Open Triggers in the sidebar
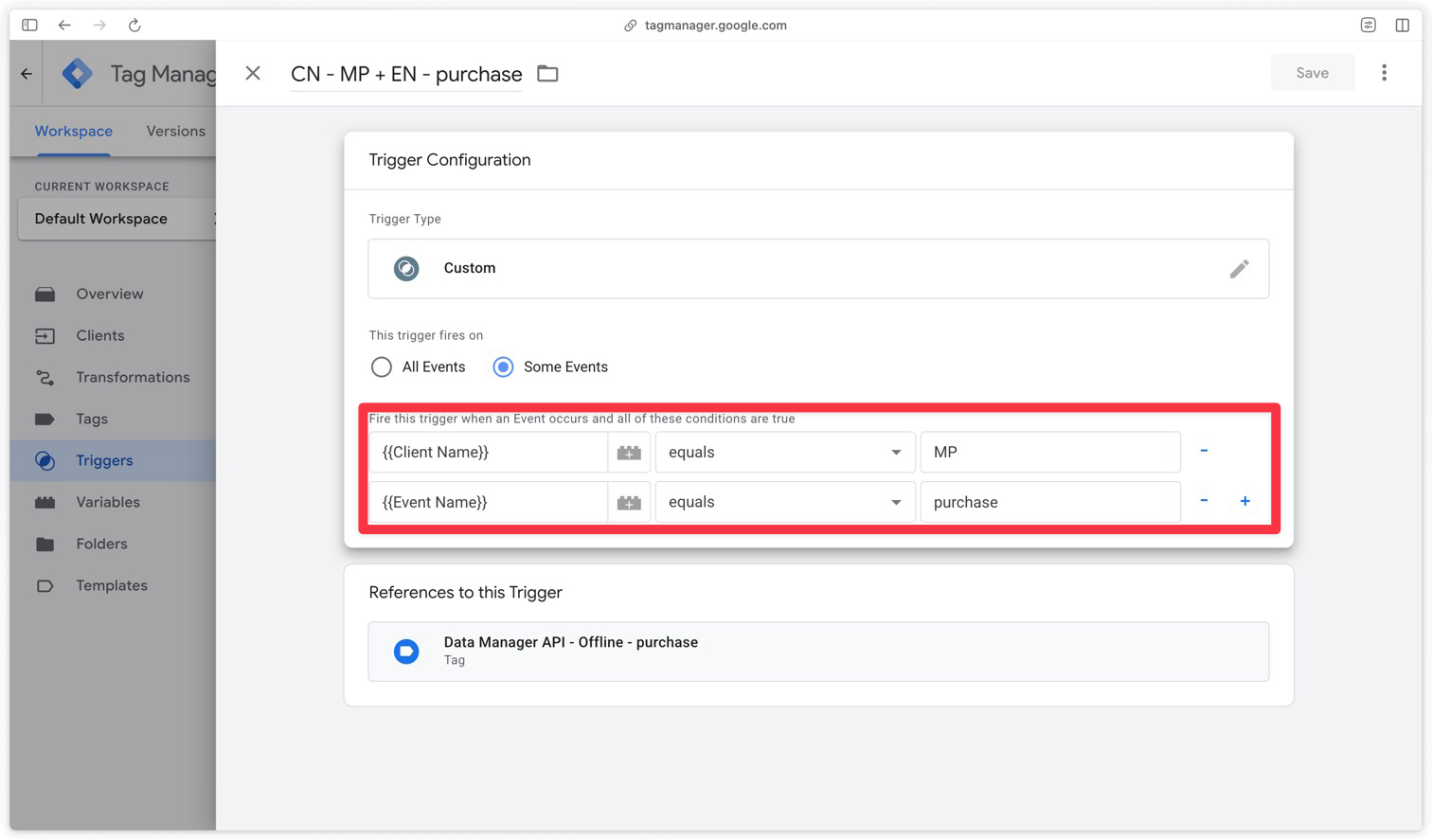Image resolution: width=1432 pixels, height=840 pixels. point(104,461)
